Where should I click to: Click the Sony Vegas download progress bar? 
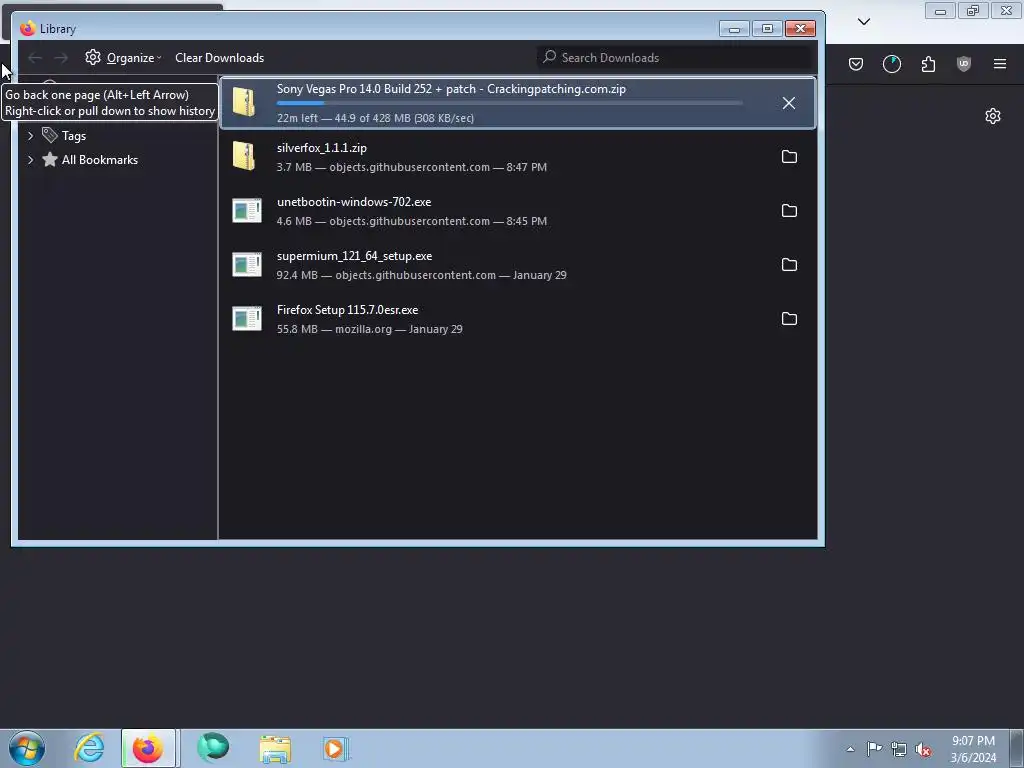509,103
